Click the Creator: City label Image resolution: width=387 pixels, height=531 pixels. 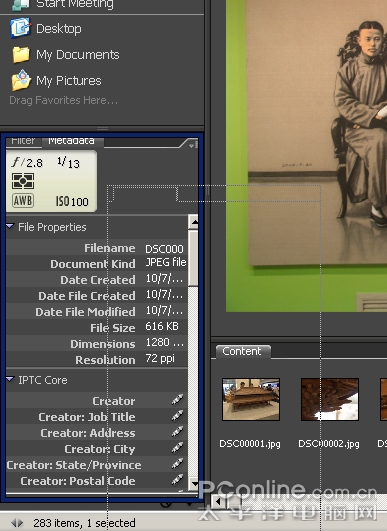pos(100,449)
